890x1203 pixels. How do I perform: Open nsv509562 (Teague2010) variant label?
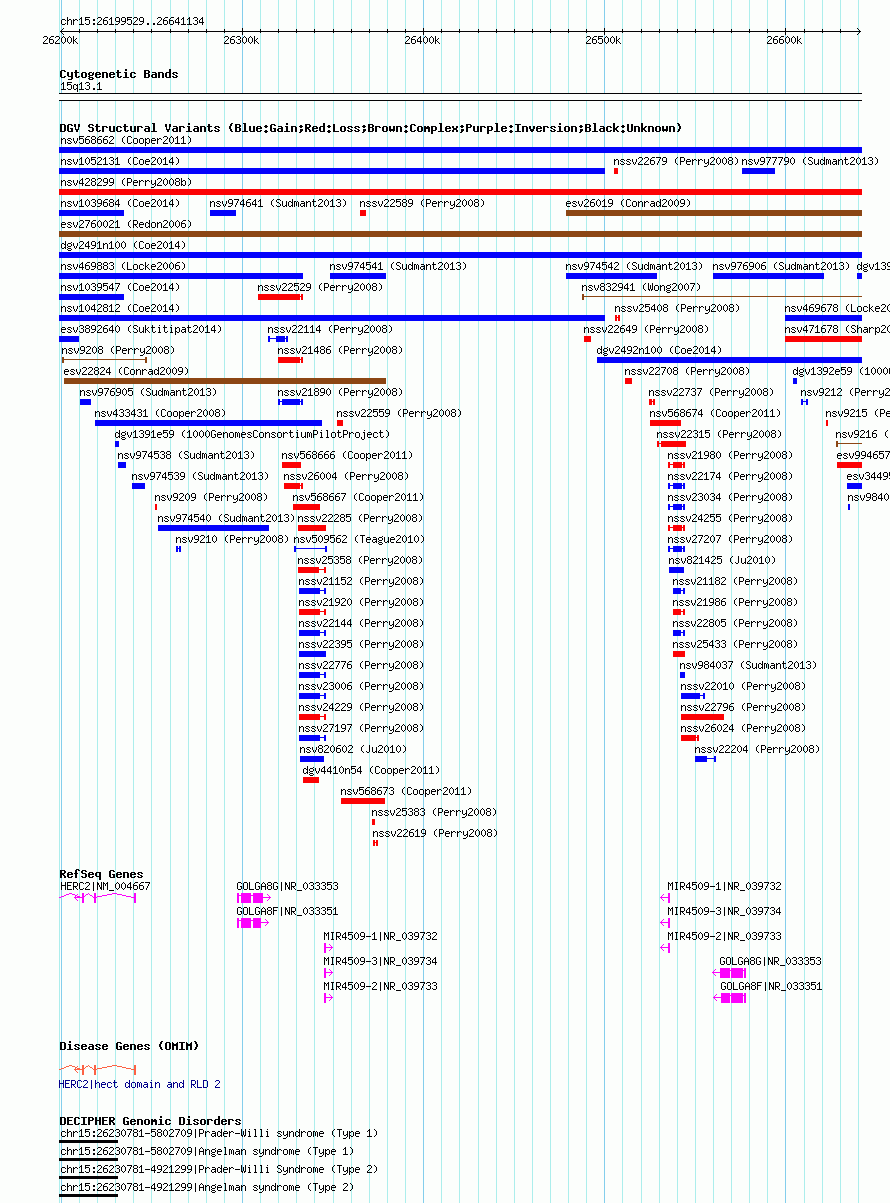(x=359, y=539)
